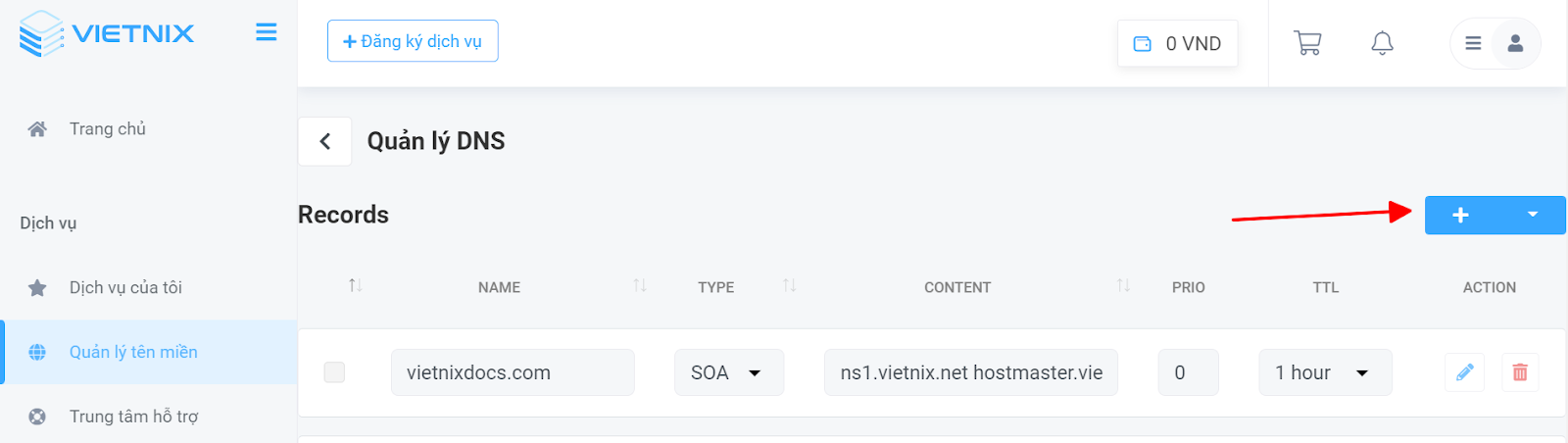
Task: Open Trung tâm hỗ trợ menu
Action: (x=133, y=417)
